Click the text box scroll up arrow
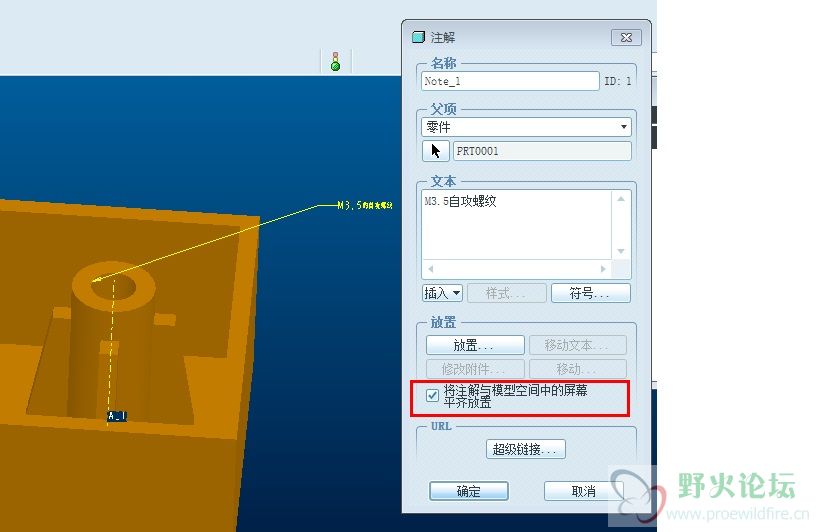The image size is (819, 532). [621, 199]
